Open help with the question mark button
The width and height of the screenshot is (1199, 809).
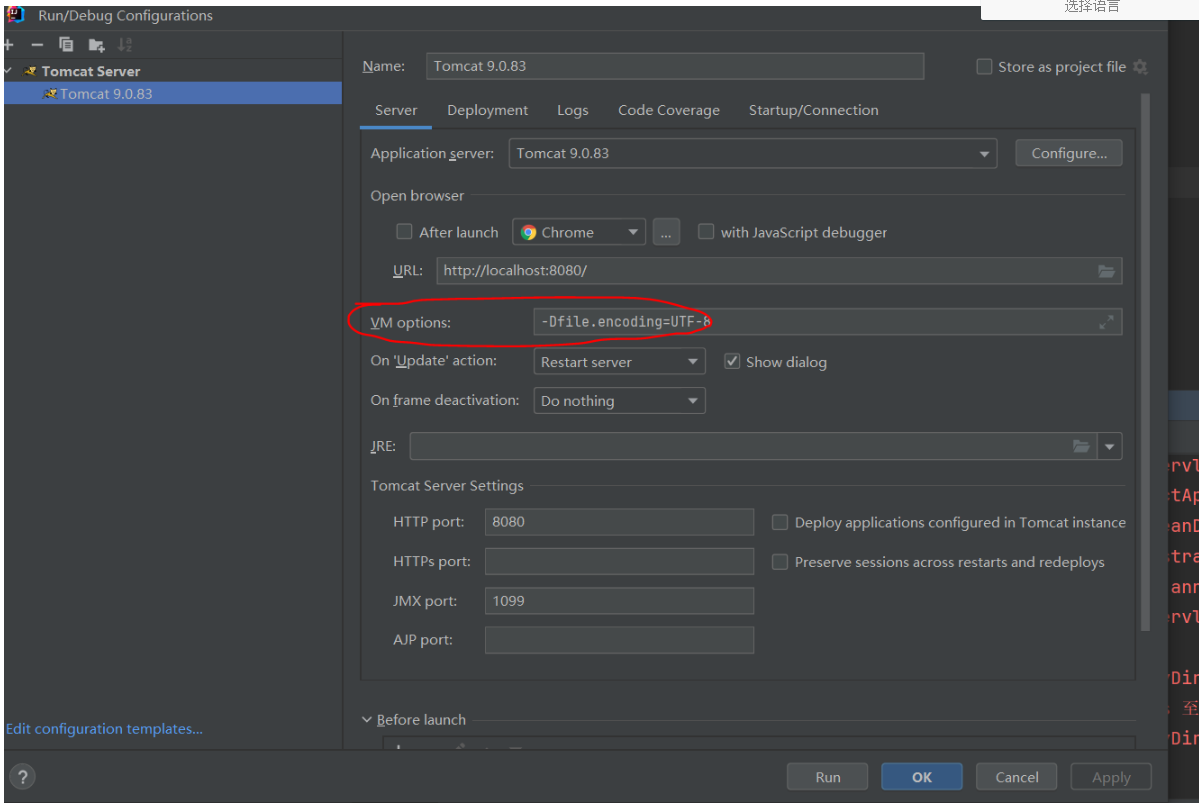(23, 777)
